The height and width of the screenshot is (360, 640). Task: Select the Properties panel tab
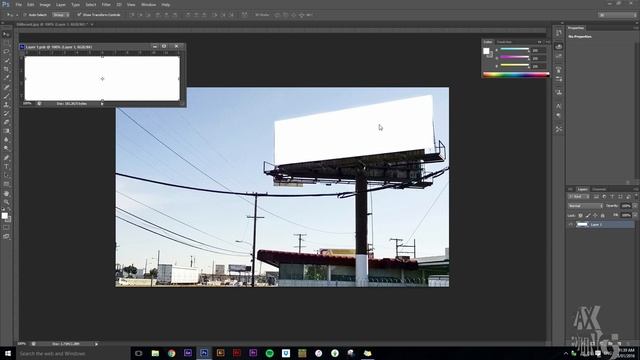576,28
